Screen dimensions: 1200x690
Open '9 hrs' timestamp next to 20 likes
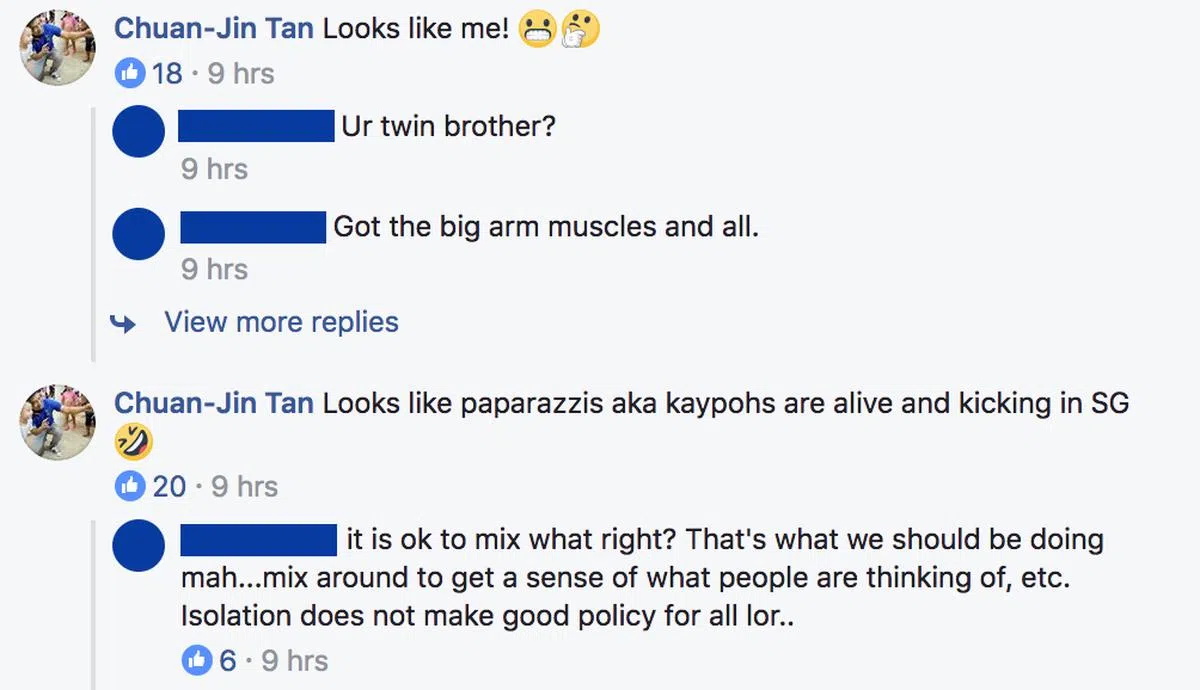[x=245, y=486]
